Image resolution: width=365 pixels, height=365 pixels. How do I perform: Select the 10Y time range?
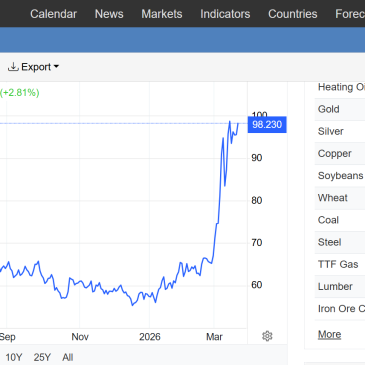click(x=14, y=357)
